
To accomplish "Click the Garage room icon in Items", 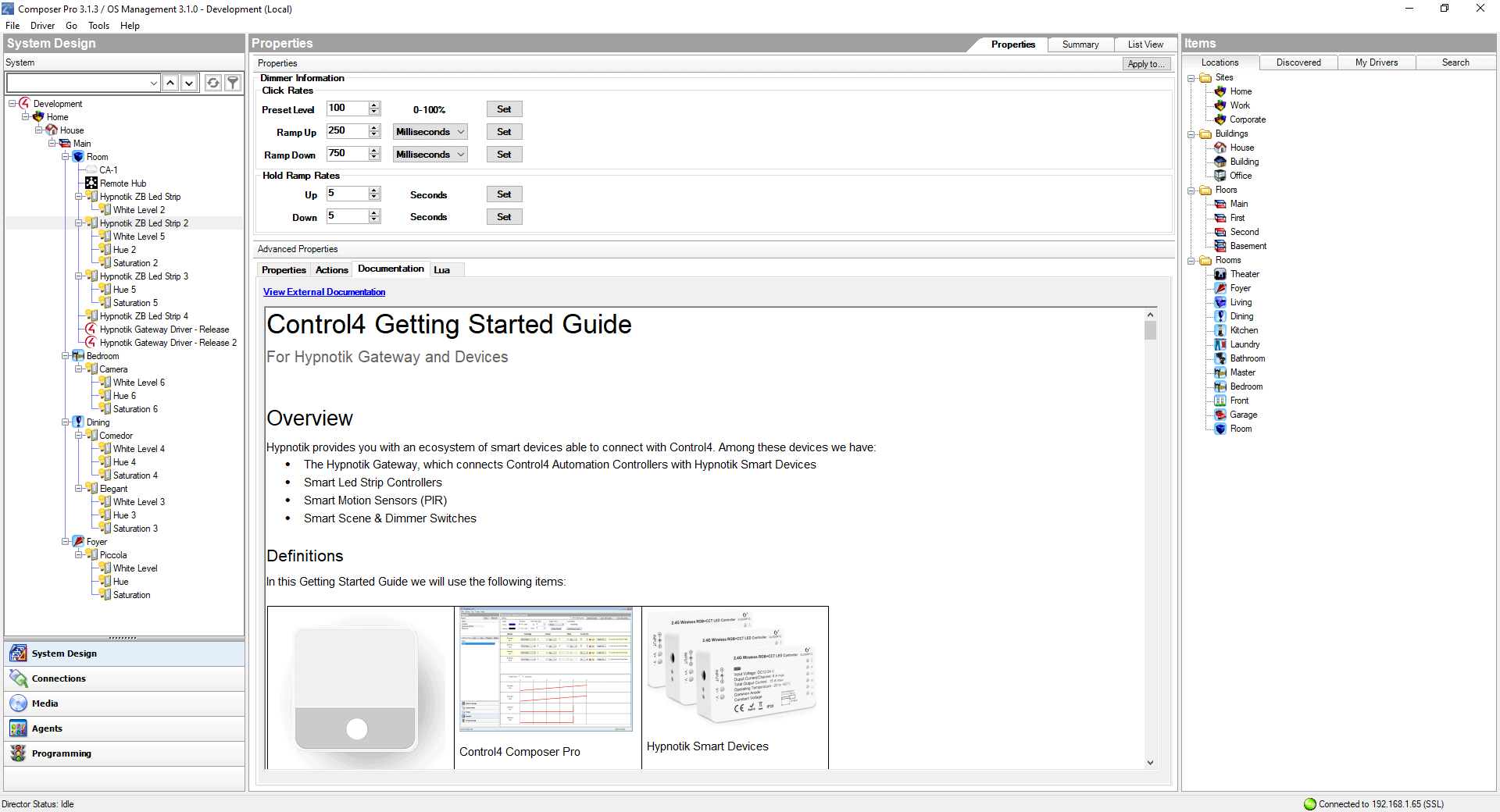I will tap(1220, 415).
